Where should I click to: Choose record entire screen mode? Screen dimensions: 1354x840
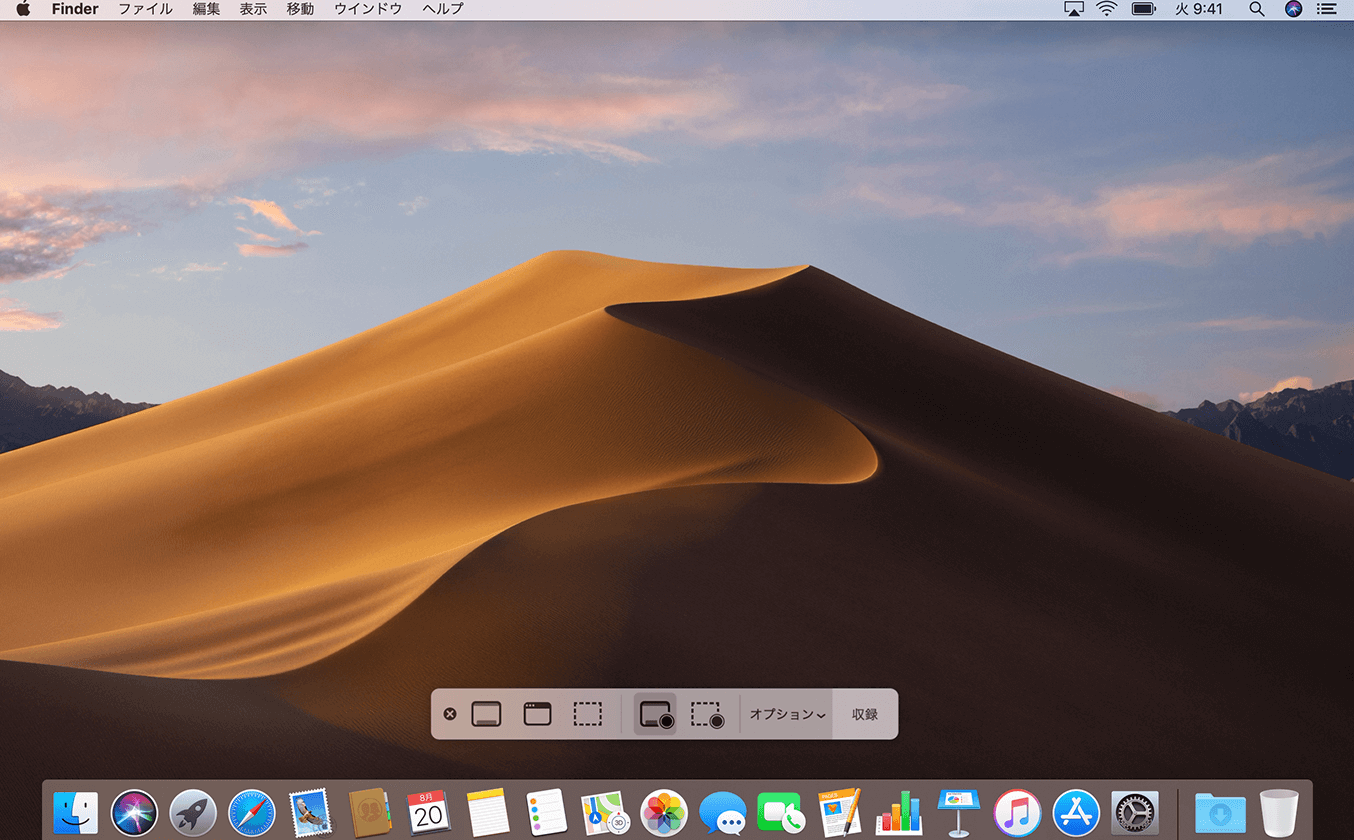coord(656,714)
